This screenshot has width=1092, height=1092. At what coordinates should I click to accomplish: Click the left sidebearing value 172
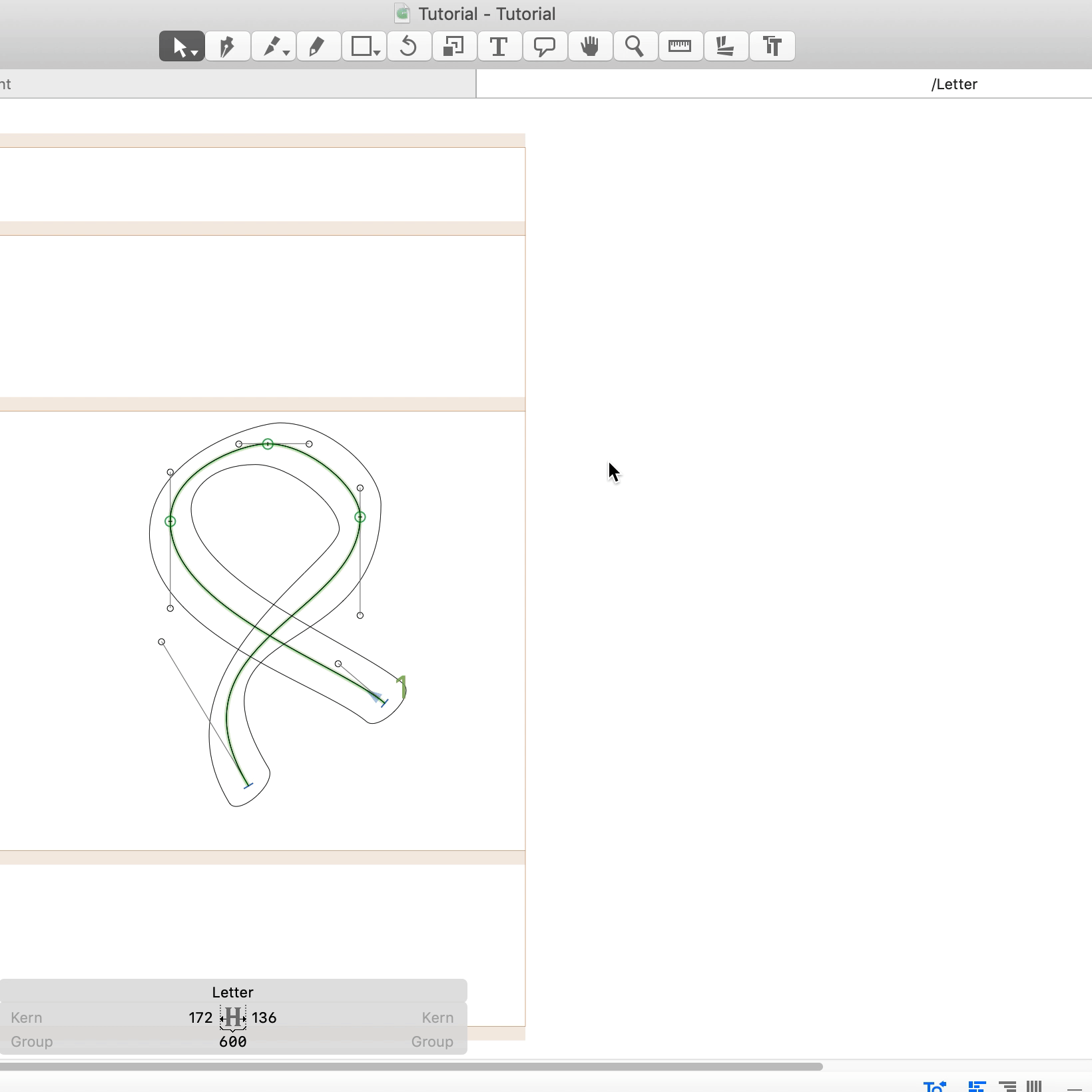200,1017
